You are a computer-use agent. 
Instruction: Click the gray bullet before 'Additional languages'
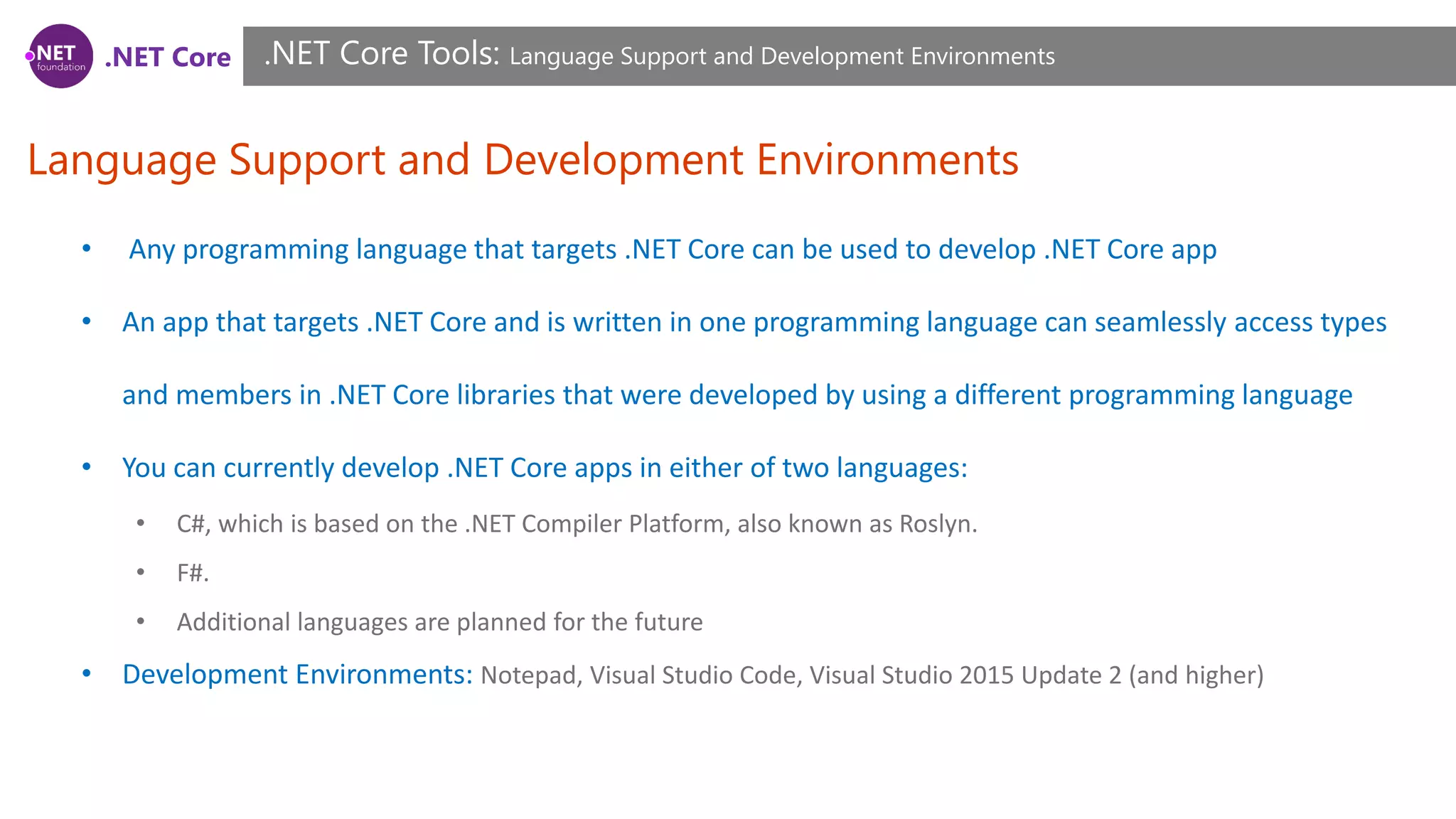click(x=141, y=621)
